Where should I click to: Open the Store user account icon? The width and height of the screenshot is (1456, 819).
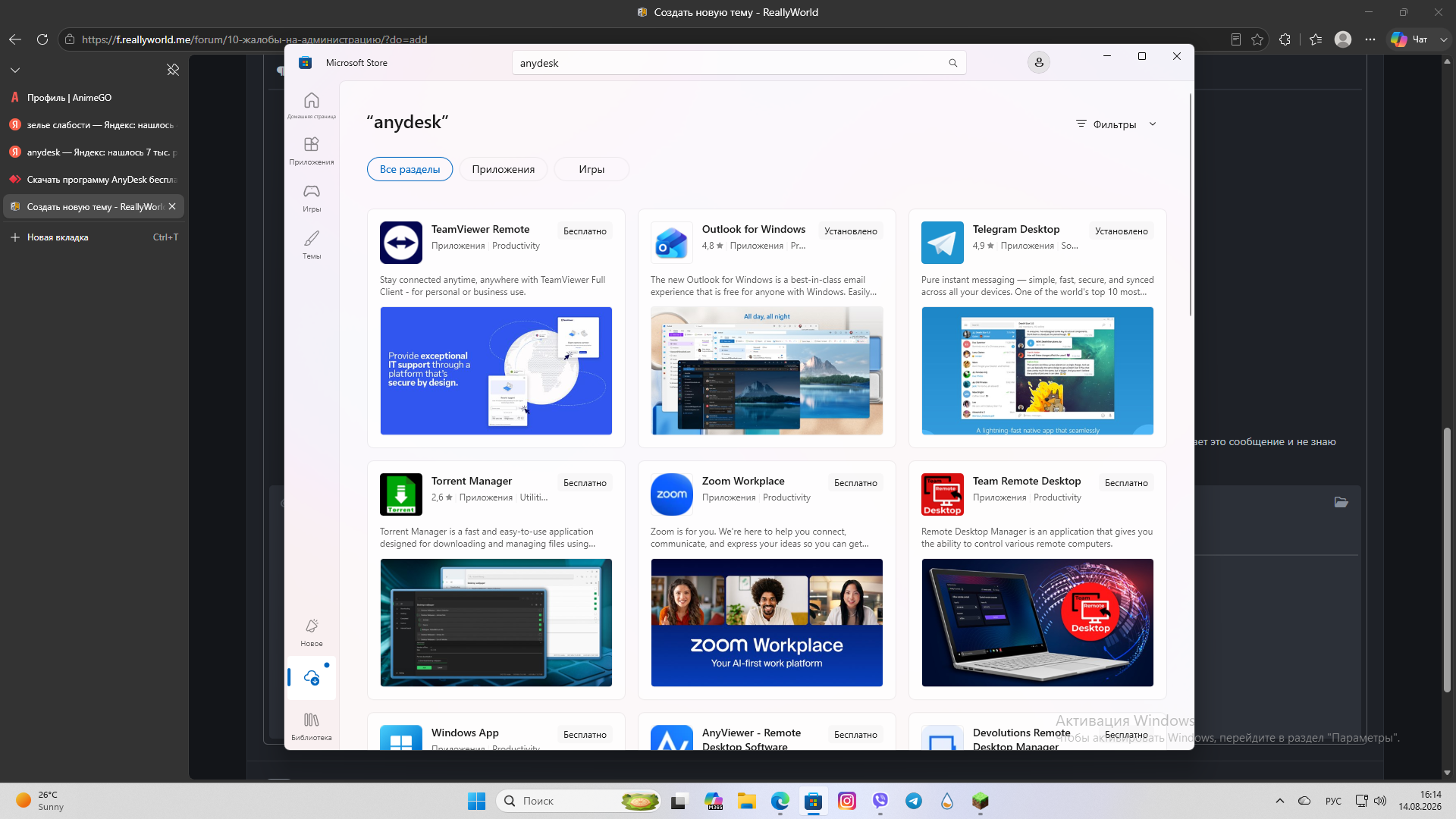click(1039, 62)
